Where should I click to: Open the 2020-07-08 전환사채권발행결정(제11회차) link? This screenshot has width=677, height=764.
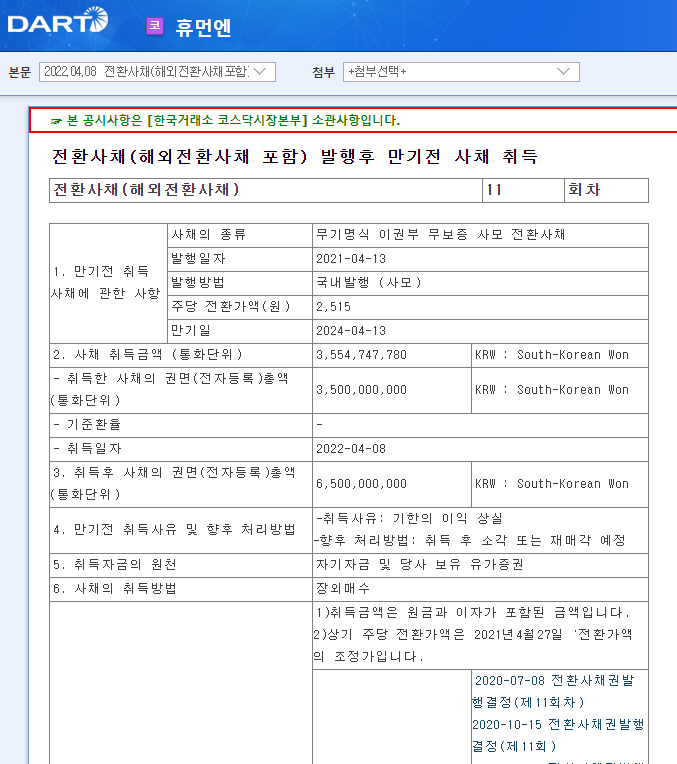pyautogui.click(x=553, y=691)
